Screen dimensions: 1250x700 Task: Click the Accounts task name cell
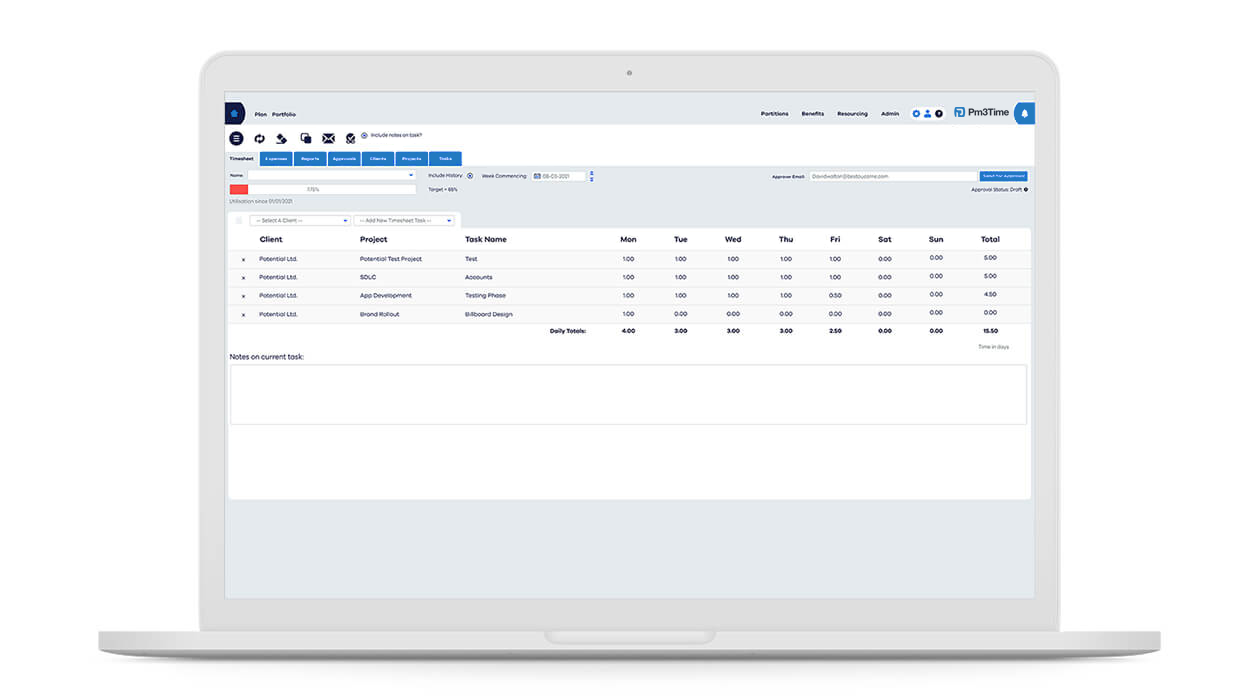[479, 277]
